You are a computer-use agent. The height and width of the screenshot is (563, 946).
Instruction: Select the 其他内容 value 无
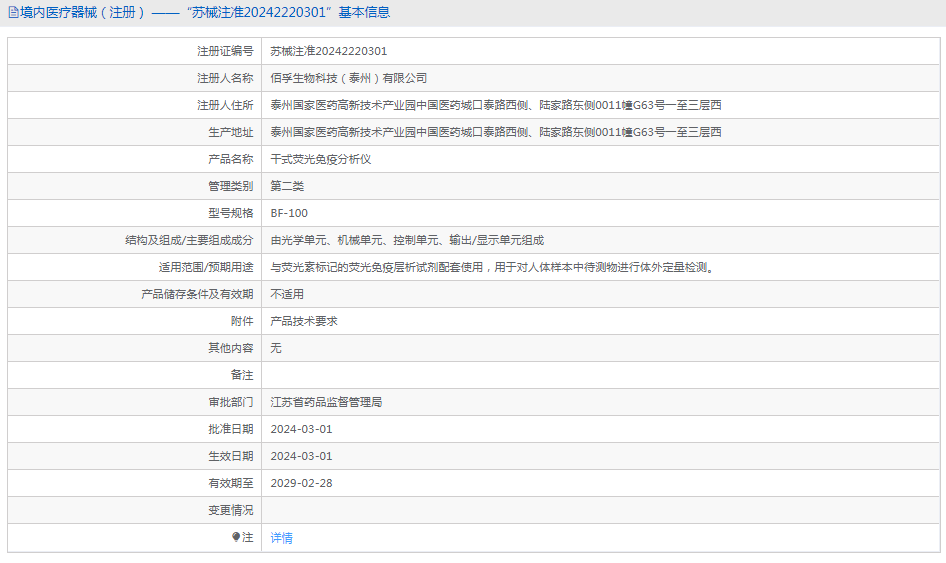click(276, 348)
